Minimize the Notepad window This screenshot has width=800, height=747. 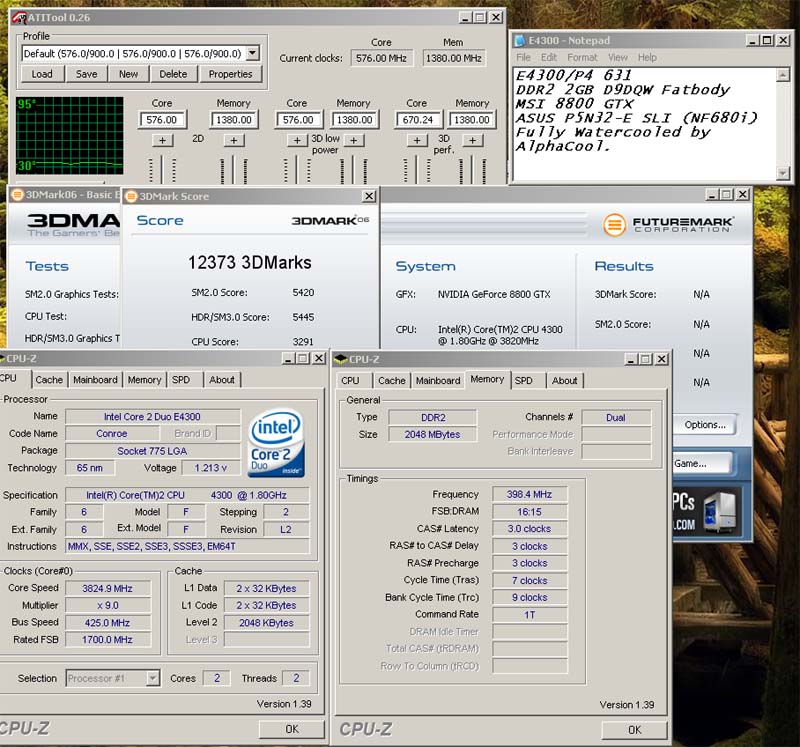[x=752, y=40]
